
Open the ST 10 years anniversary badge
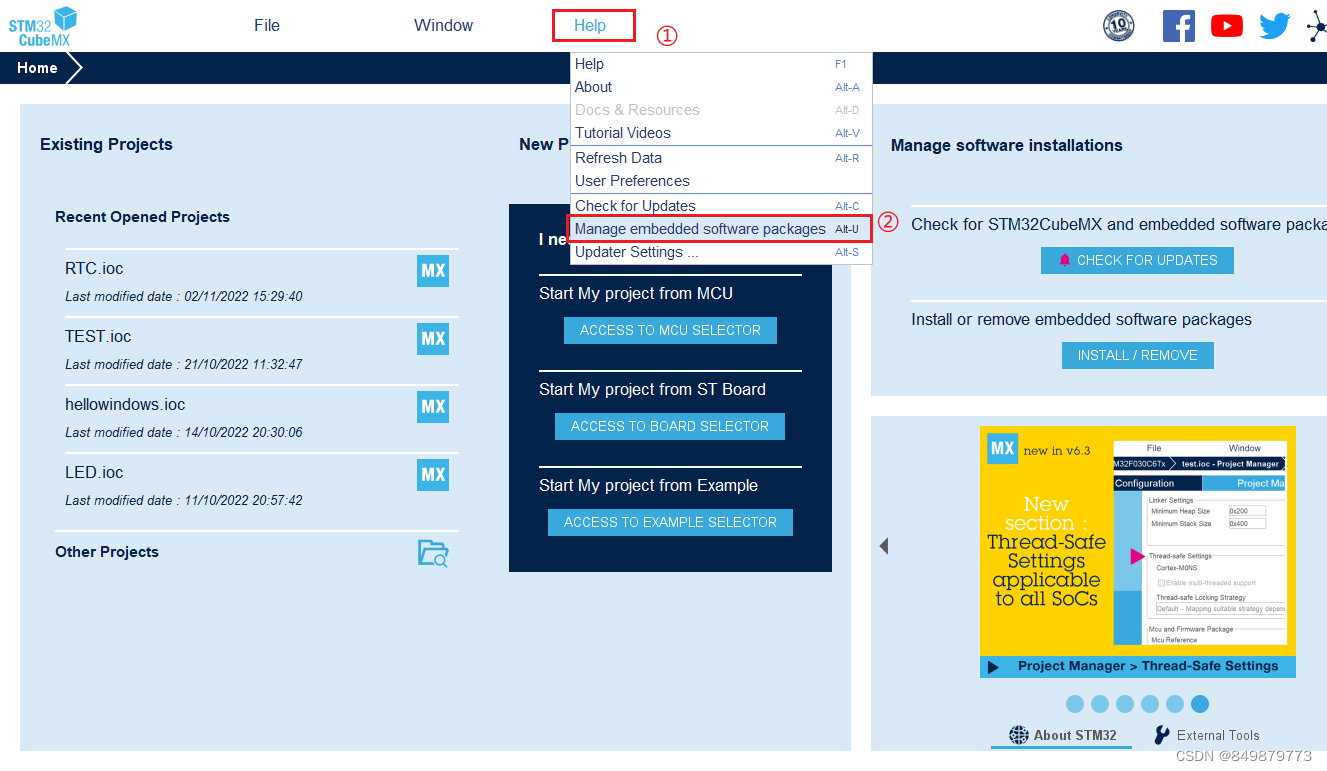point(1118,26)
